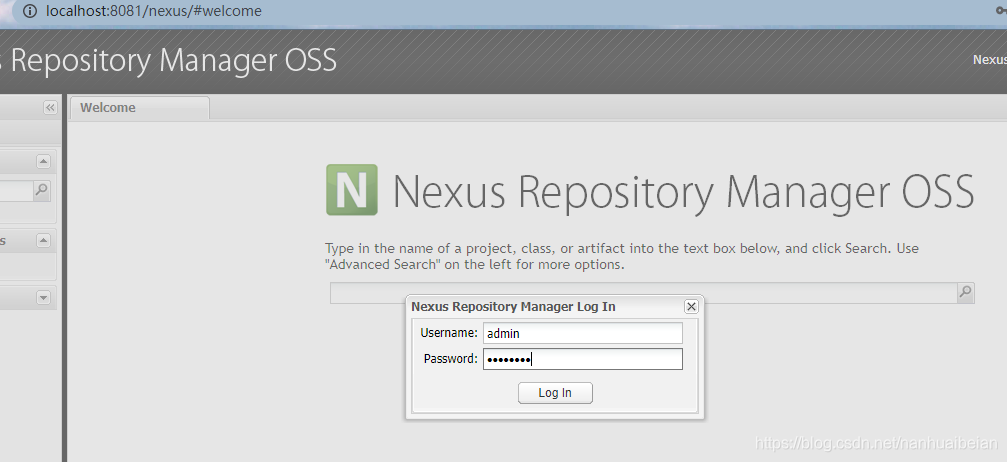Click the main artifact search text box

pos(644,293)
